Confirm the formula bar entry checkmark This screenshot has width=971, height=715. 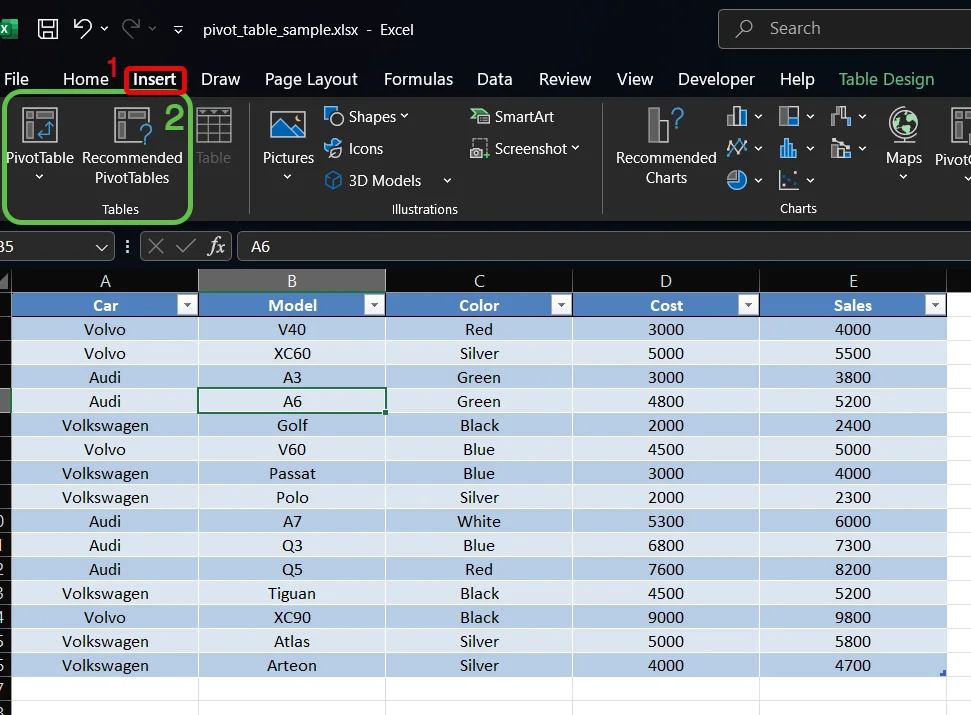coord(186,246)
